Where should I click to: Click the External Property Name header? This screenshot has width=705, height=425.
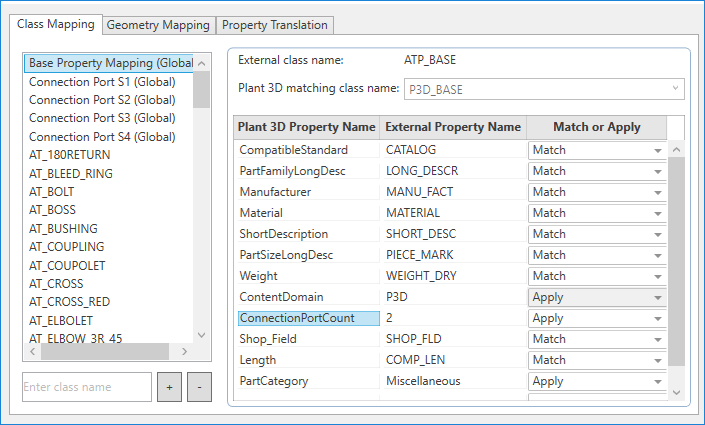(453, 127)
